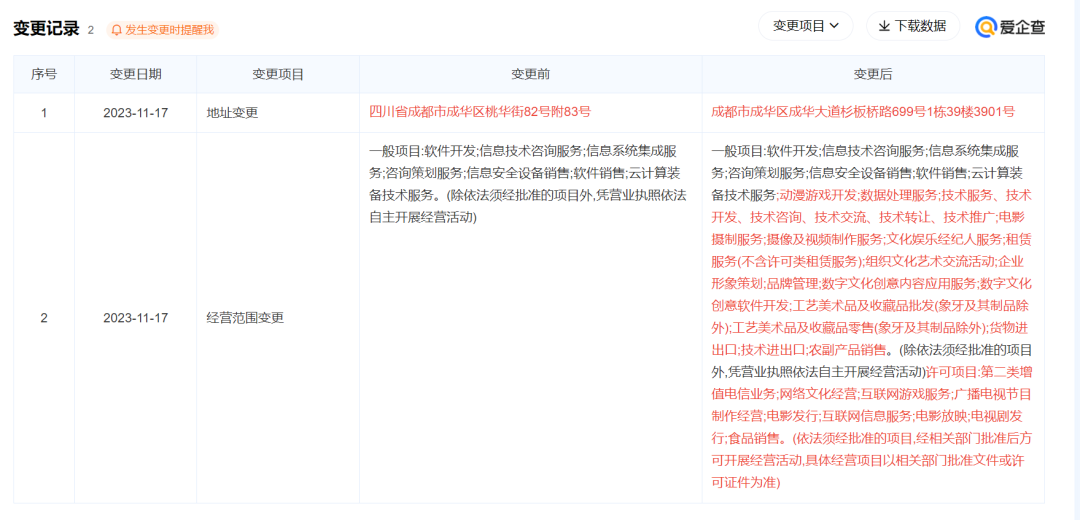Click the 变更记录 section heading
This screenshot has width=1080, height=520.
46,29
